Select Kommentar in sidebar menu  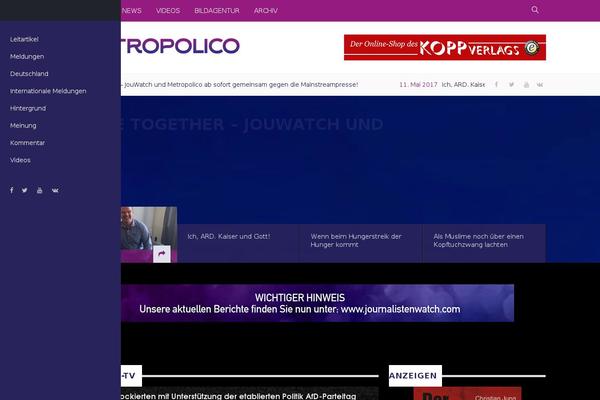(x=27, y=143)
